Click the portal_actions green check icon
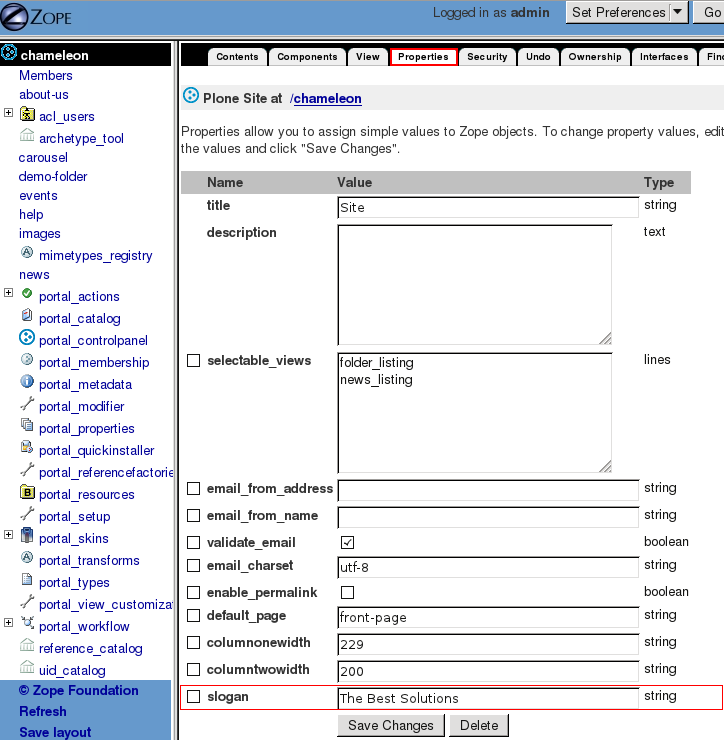724x740 pixels. click(27, 294)
